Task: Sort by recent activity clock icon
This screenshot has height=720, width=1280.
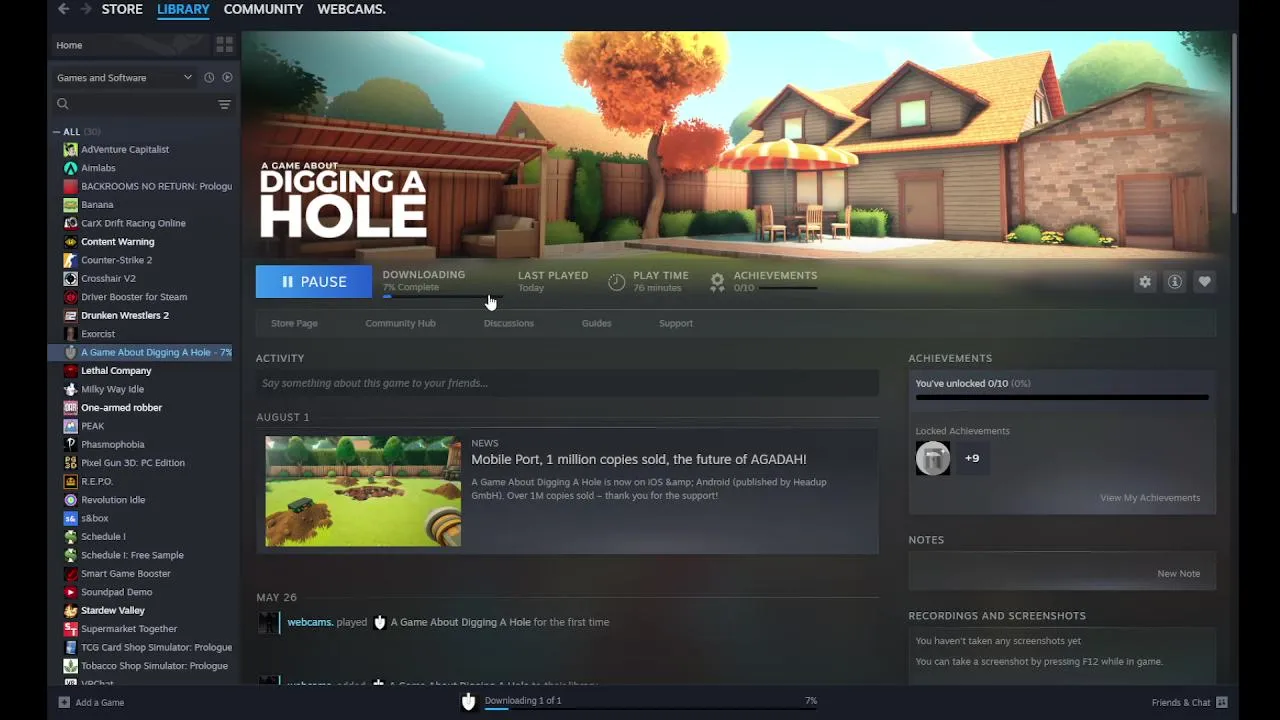Action: pyautogui.click(x=209, y=77)
